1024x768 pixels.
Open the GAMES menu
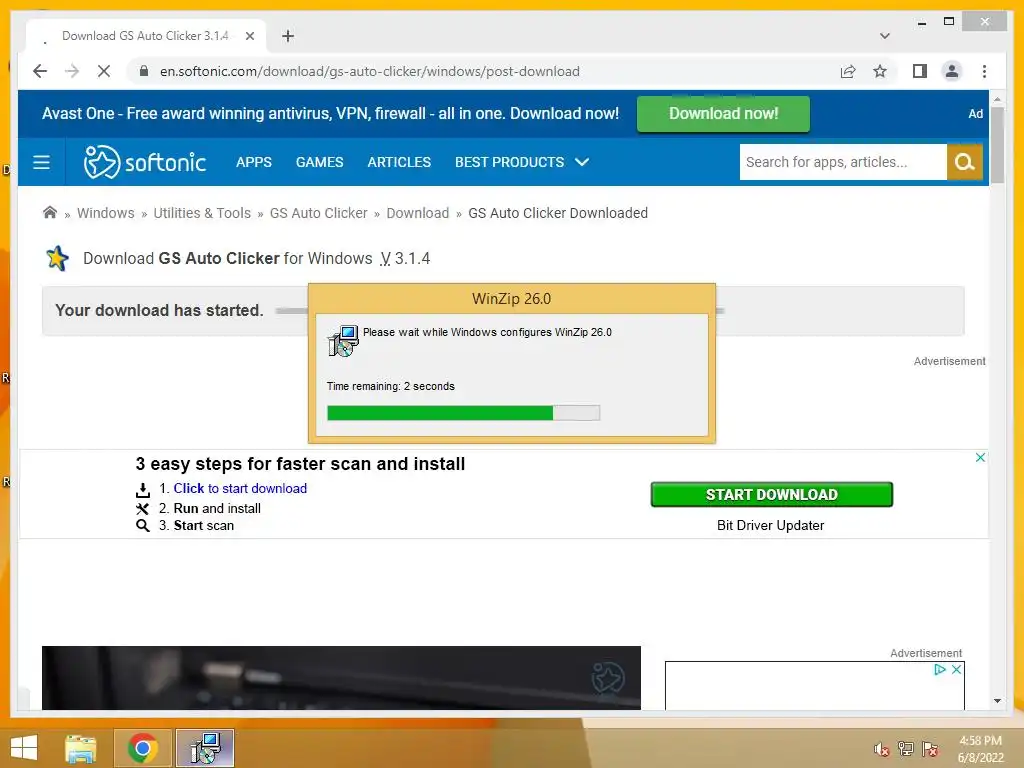[319, 162]
